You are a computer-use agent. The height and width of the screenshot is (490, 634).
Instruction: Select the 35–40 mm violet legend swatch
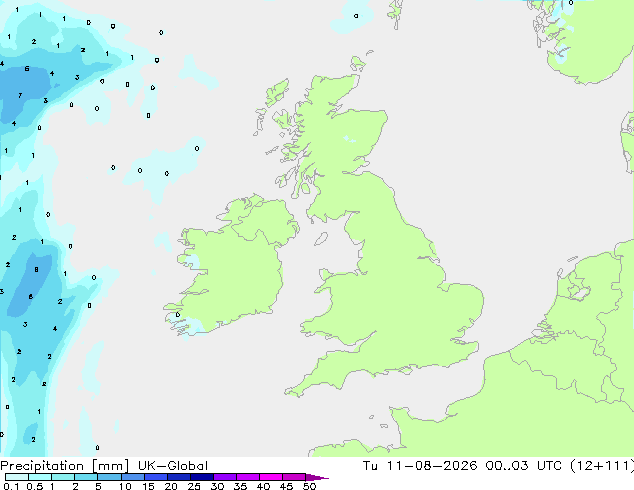[248, 477]
